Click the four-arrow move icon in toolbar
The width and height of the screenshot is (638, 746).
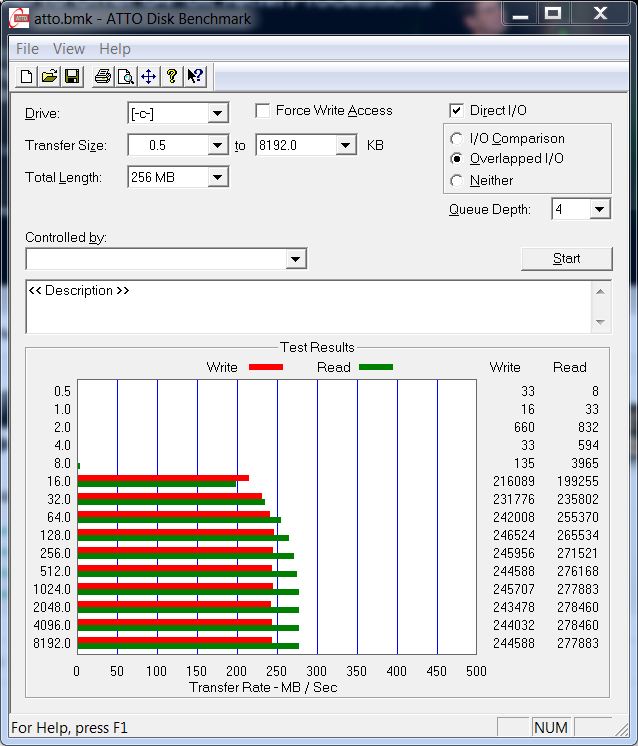pos(148,76)
